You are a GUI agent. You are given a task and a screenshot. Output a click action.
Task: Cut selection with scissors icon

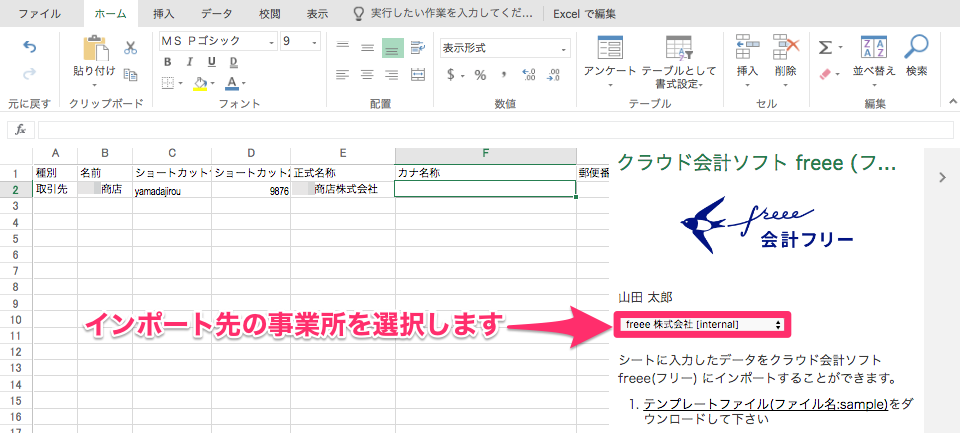coord(130,48)
